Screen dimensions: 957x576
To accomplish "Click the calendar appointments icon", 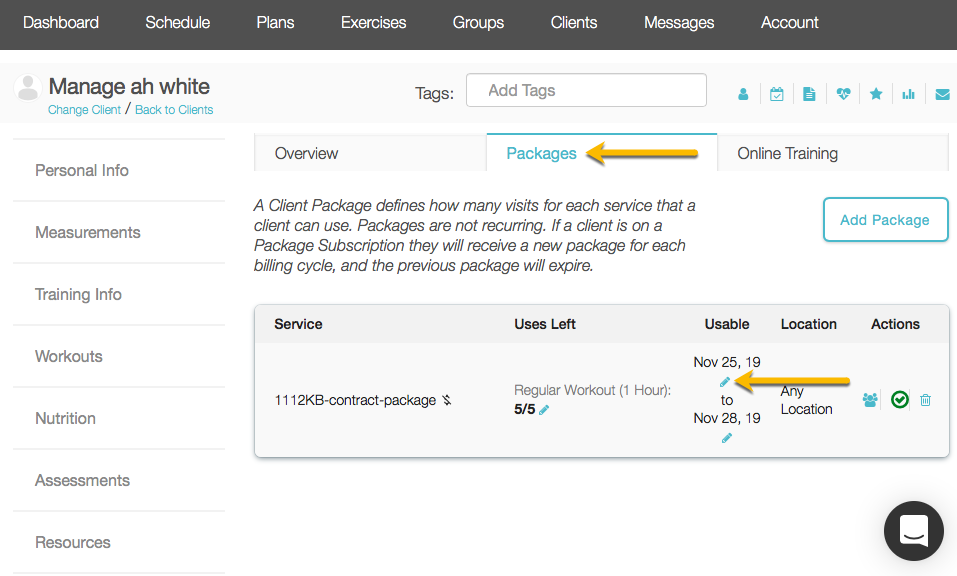I will 776,92.
